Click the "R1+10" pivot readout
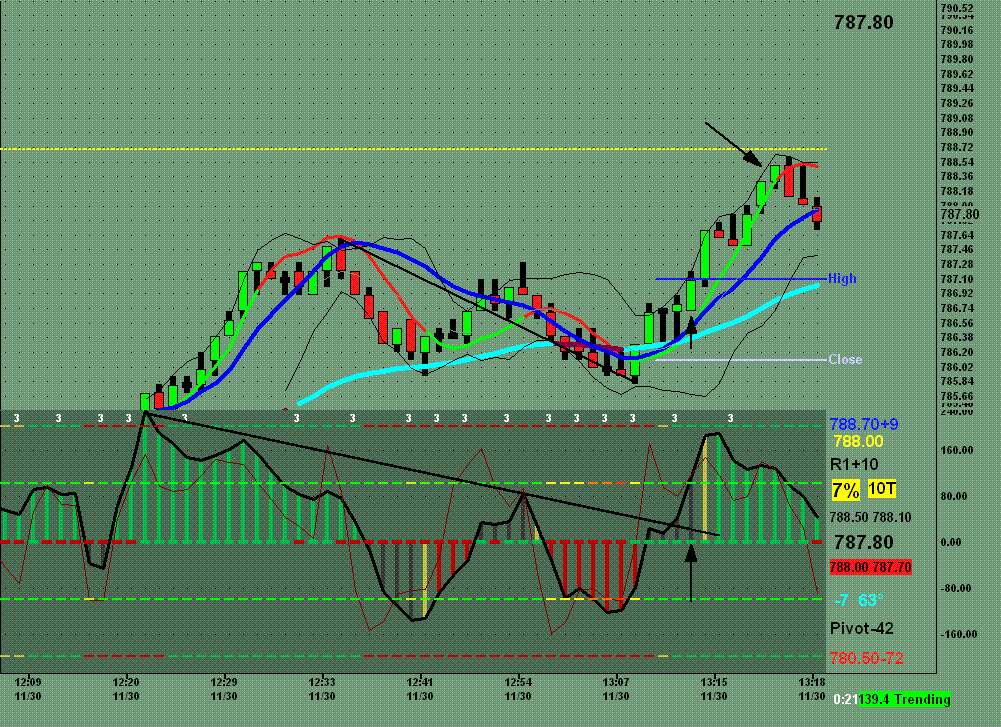Image resolution: width=1001 pixels, height=727 pixels. pos(854,464)
